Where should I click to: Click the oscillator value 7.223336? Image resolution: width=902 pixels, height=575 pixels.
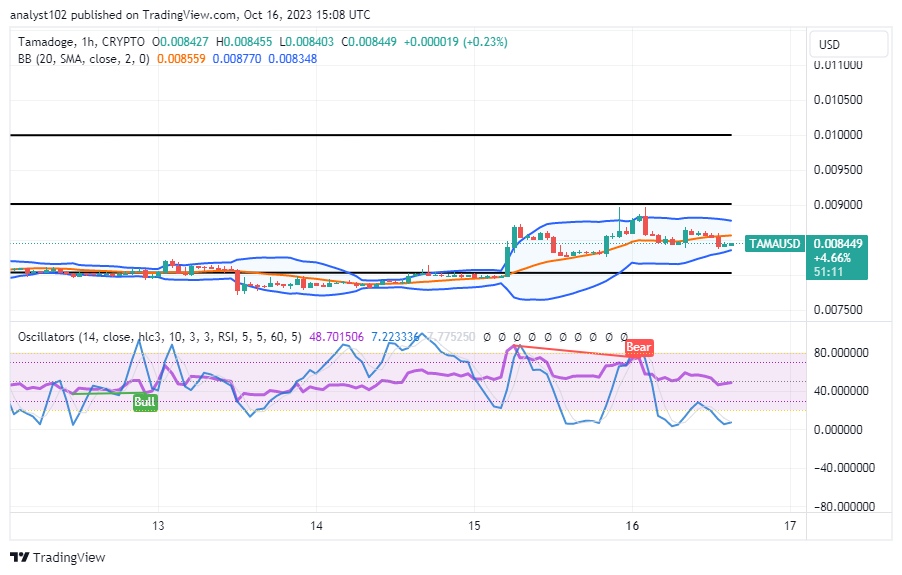395,337
